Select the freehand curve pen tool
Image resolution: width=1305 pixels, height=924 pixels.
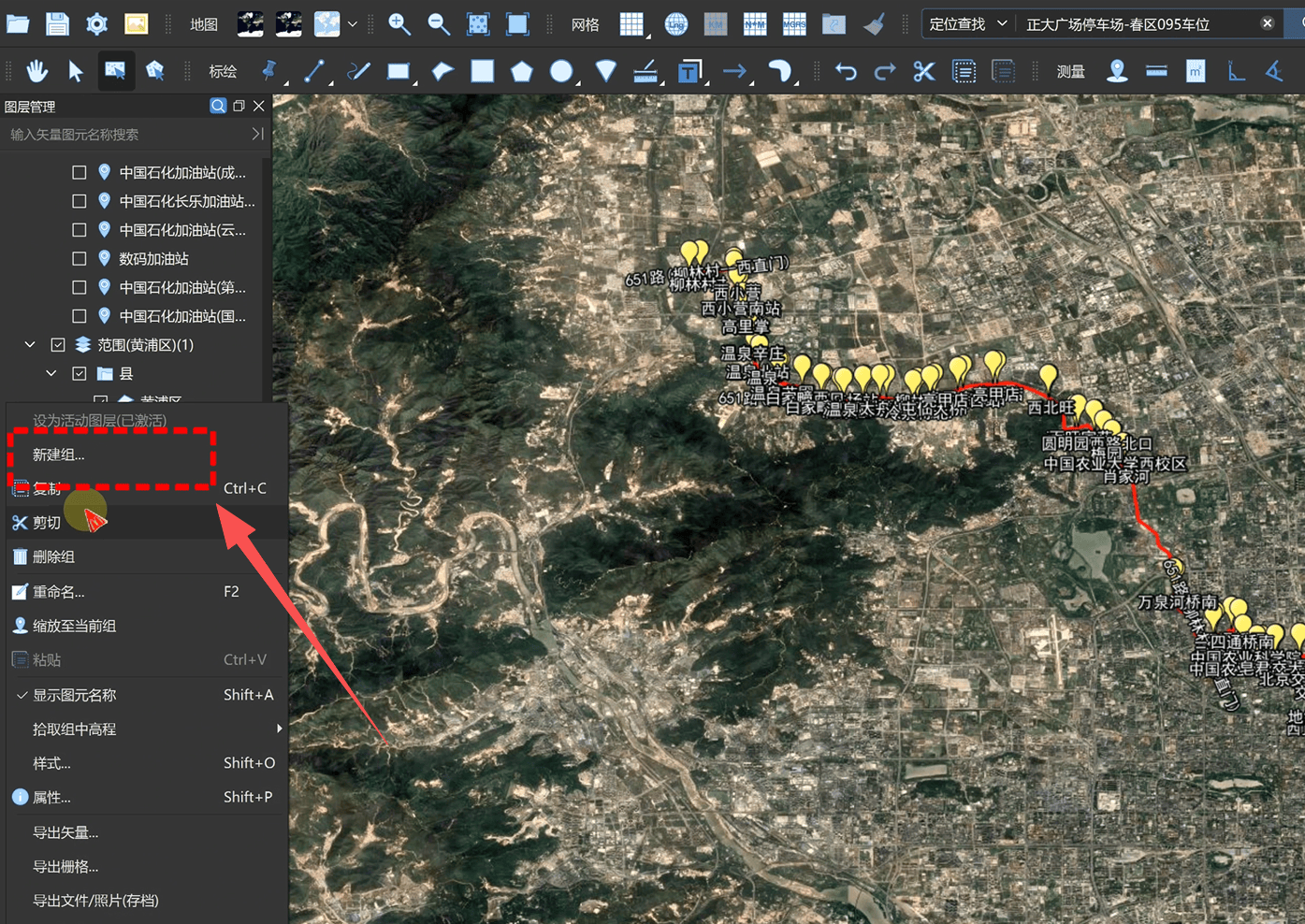tap(358, 71)
